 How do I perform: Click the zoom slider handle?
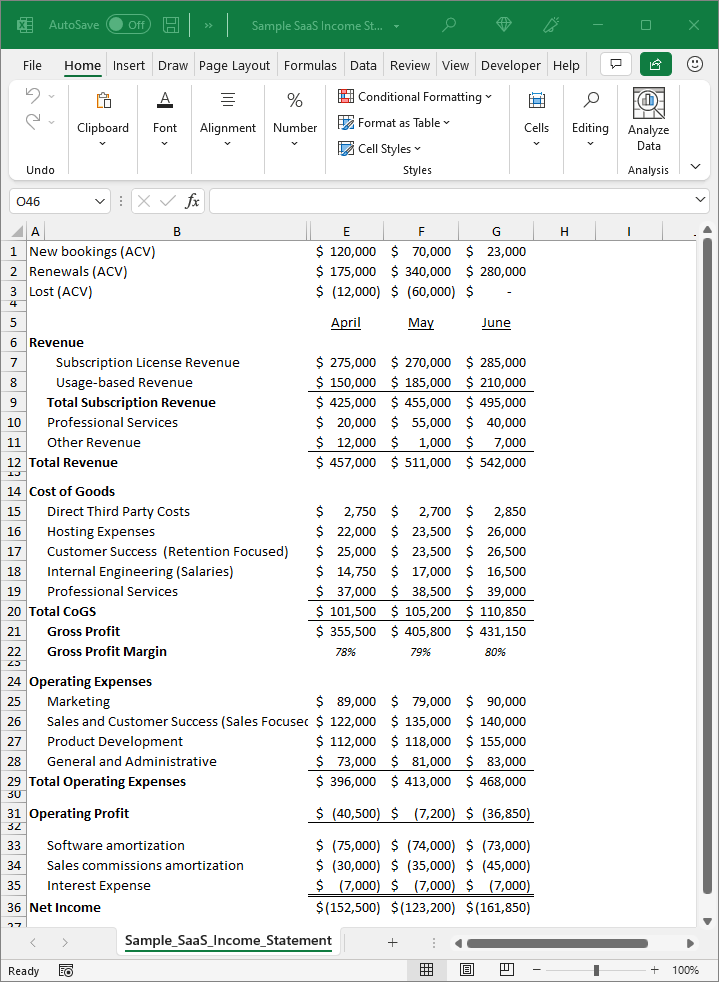(596, 970)
